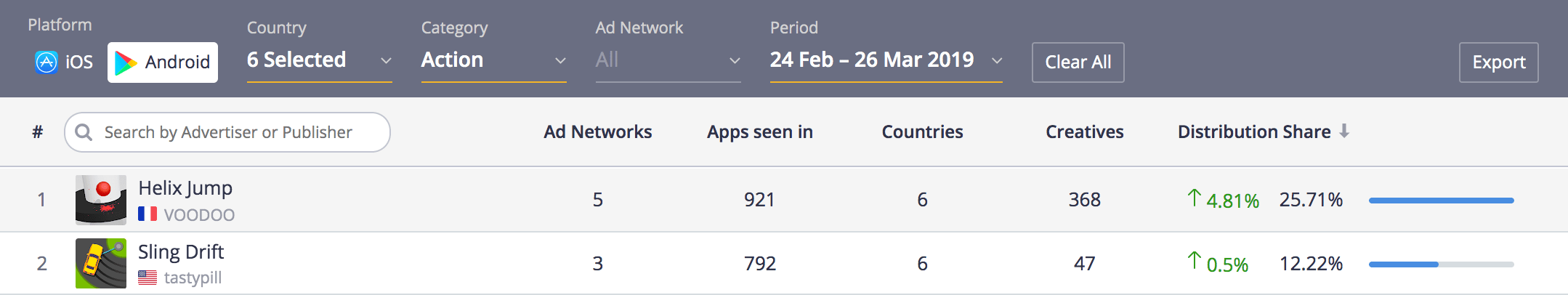The width and height of the screenshot is (1568, 295).
Task: Open the Period date range dropdown
Action: tap(886, 60)
